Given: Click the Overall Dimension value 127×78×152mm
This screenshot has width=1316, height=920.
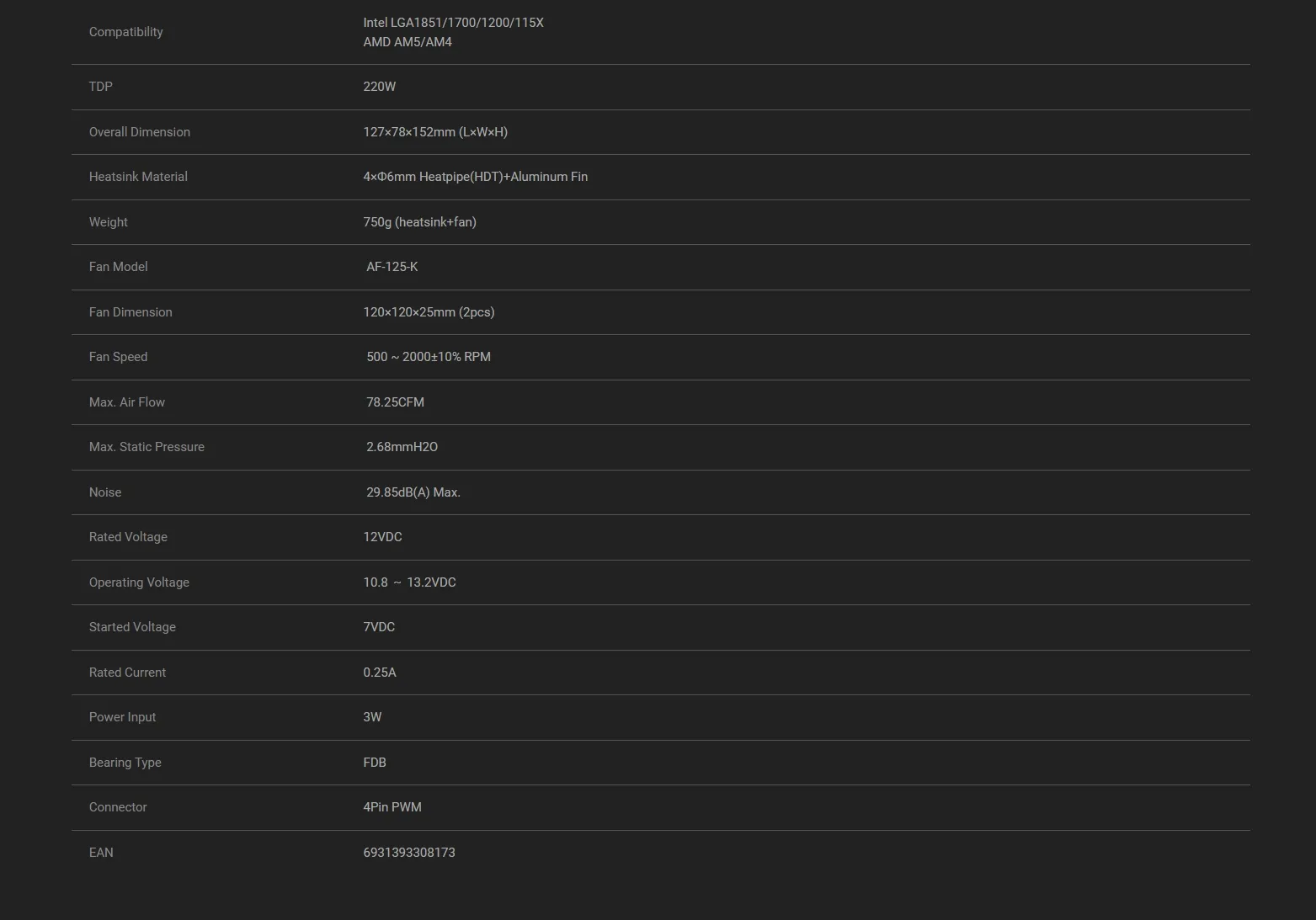Looking at the screenshot, I should (434, 132).
